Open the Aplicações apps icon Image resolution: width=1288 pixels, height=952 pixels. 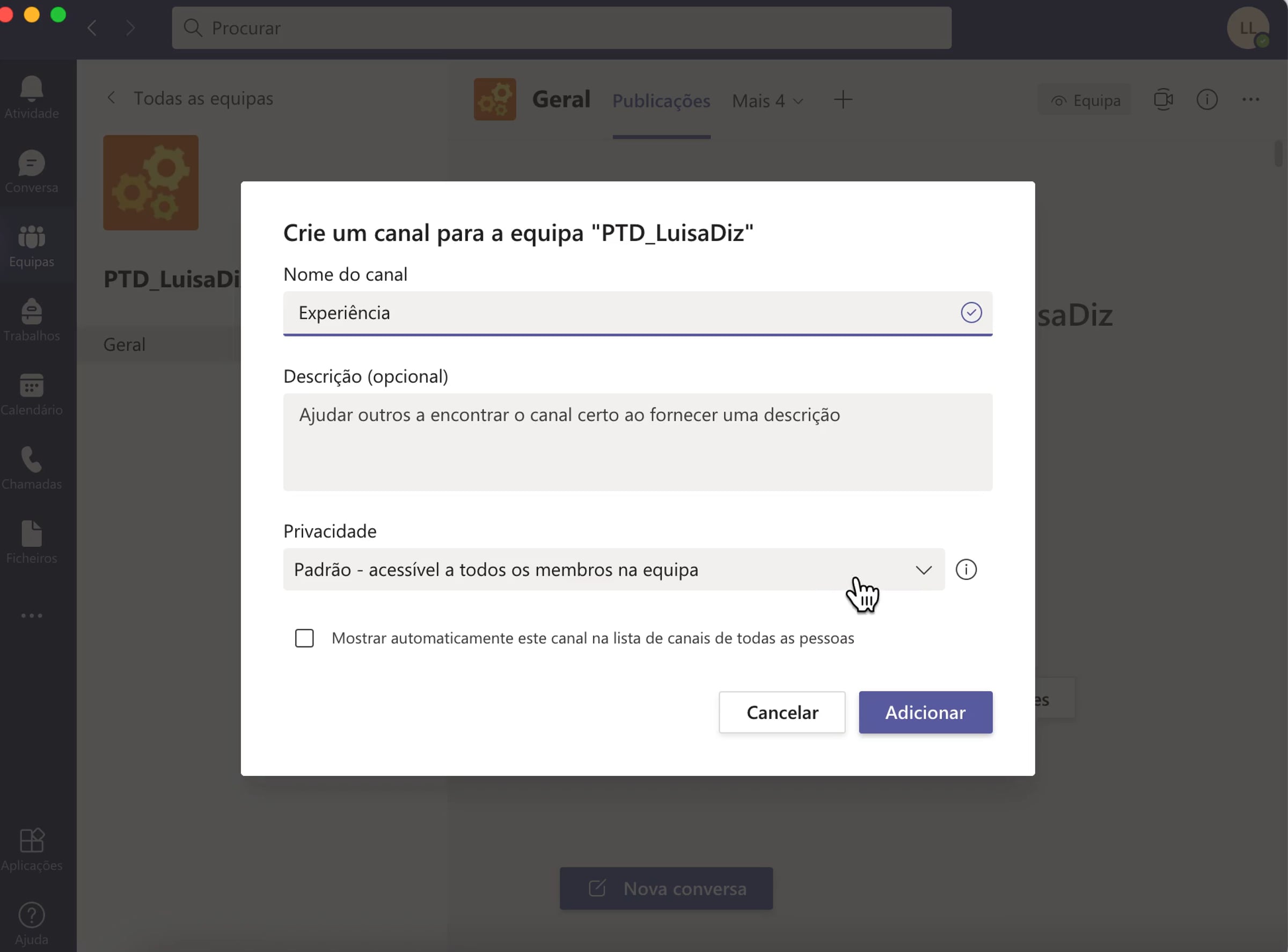tap(32, 841)
